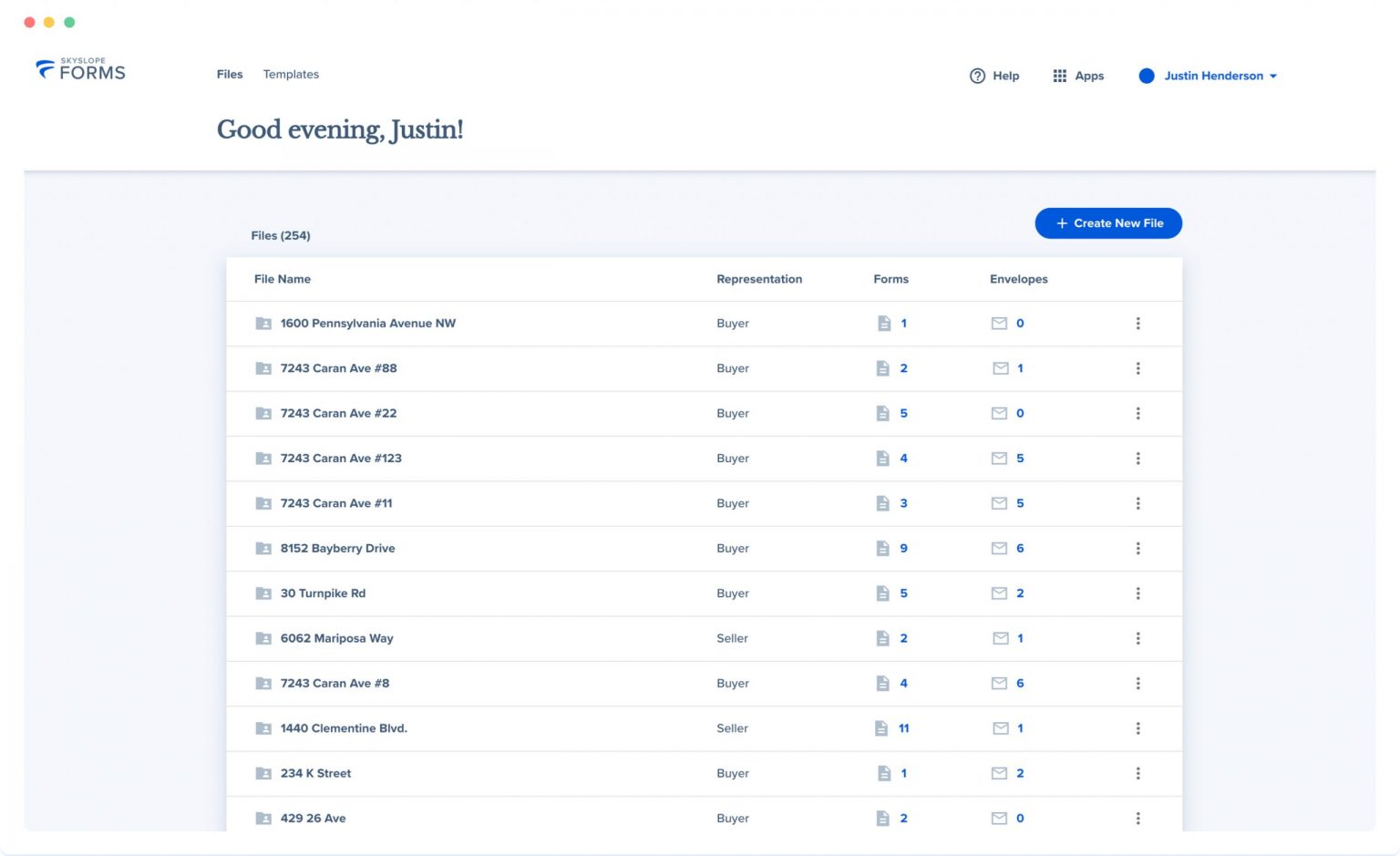
Task: Click folder icon for 1600 Pennsylvania Avenue NW
Action: (263, 324)
